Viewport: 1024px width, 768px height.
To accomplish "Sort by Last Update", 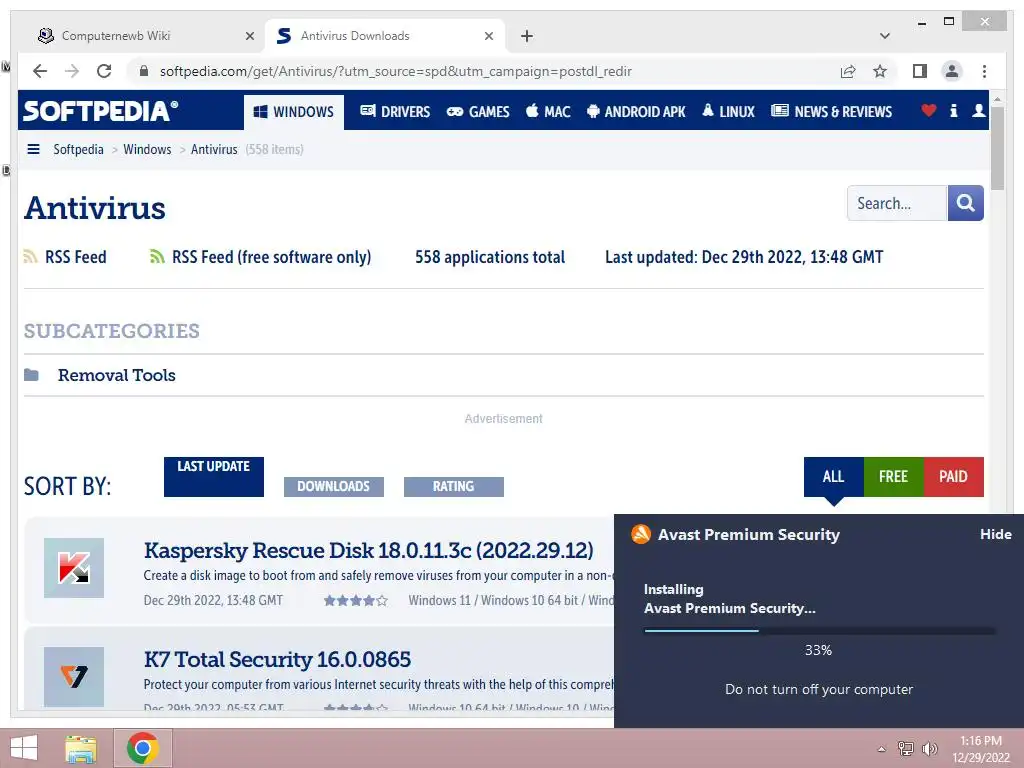I will point(214,477).
